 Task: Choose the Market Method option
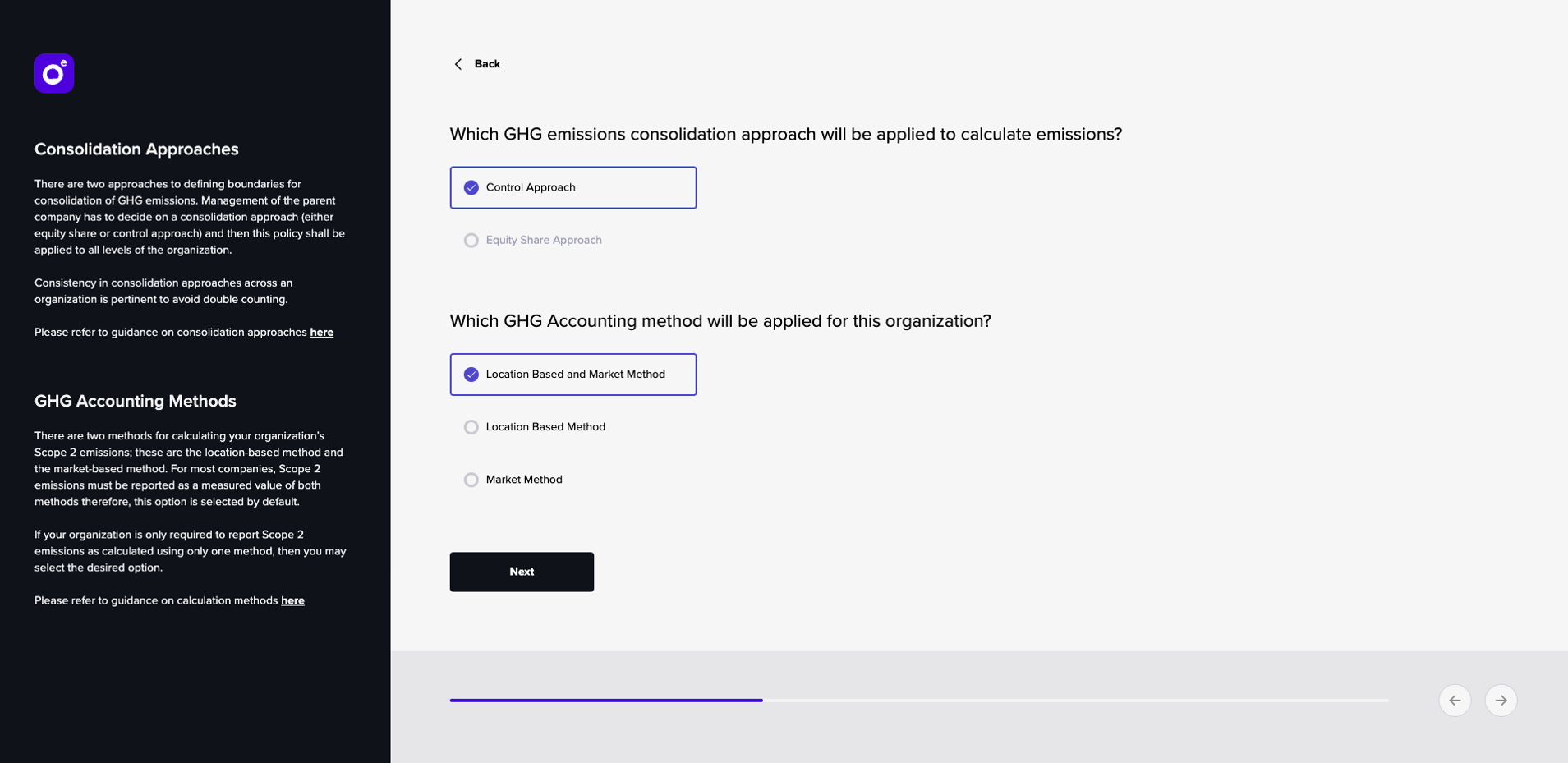(x=513, y=480)
